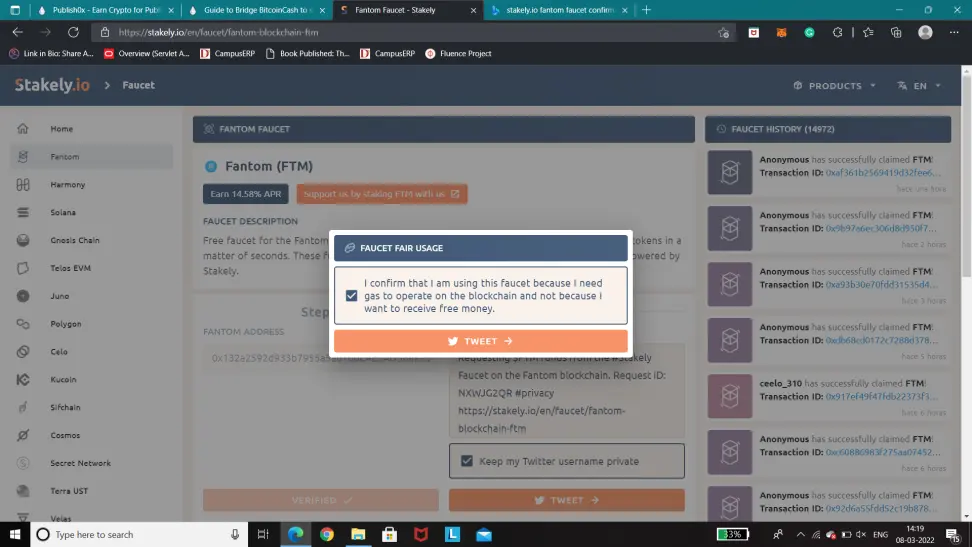Choose the Solana icon in sidebar
This screenshot has width=972, height=547.
pyautogui.click(x=23, y=212)
